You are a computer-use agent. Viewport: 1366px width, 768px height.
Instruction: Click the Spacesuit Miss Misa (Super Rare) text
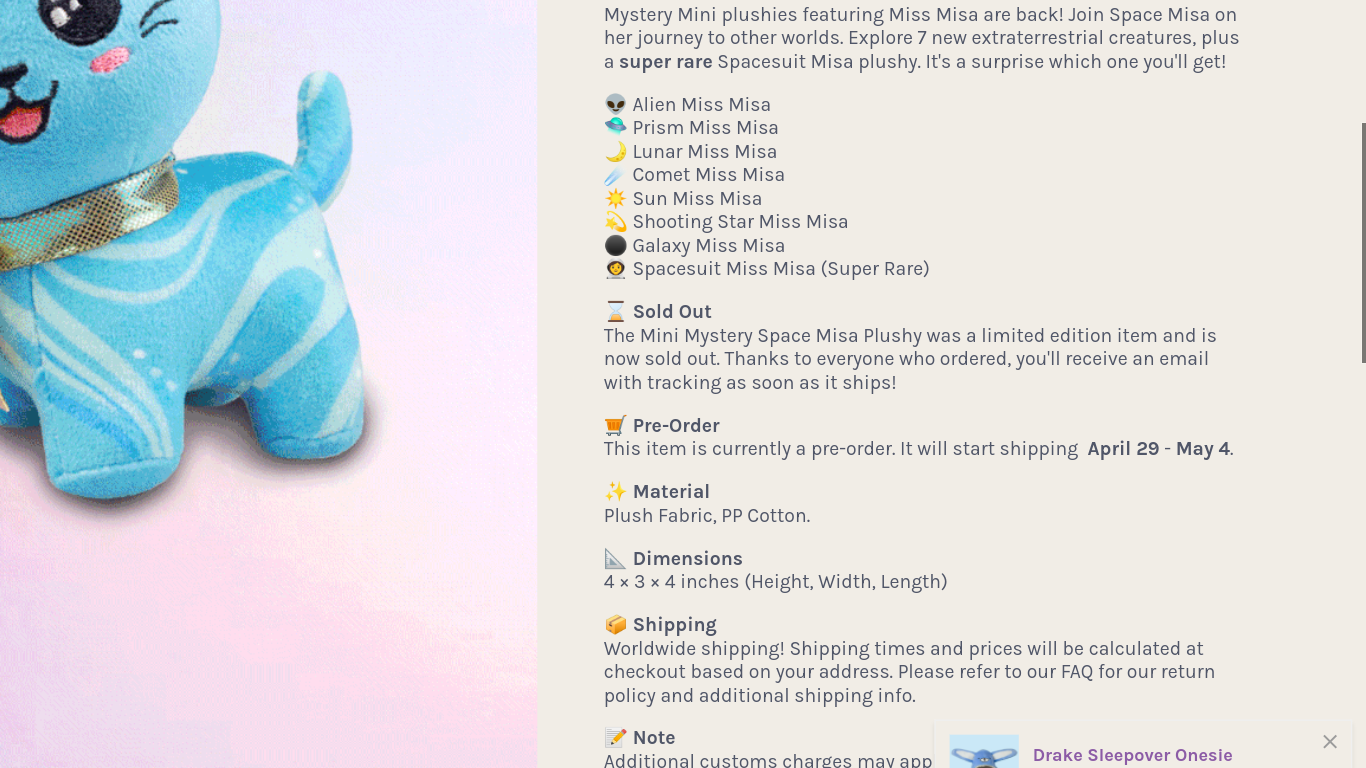(x=780, y=268)
